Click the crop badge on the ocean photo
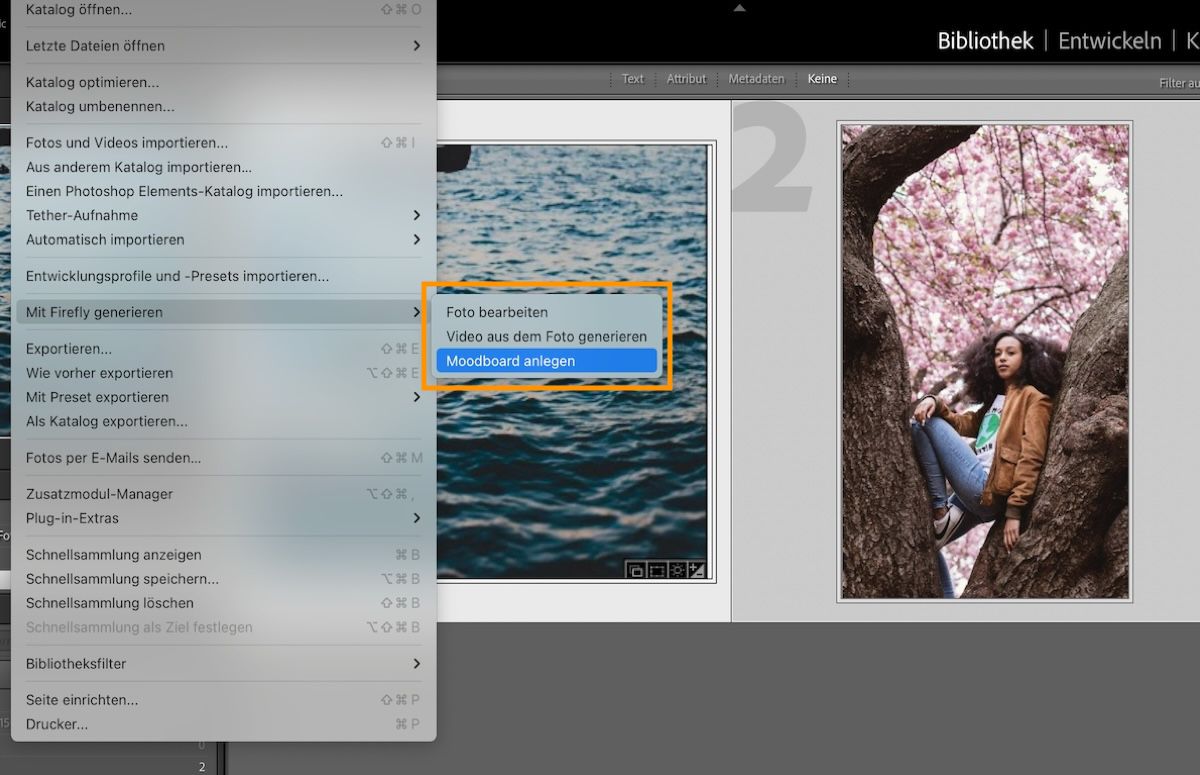 point(656,570)
